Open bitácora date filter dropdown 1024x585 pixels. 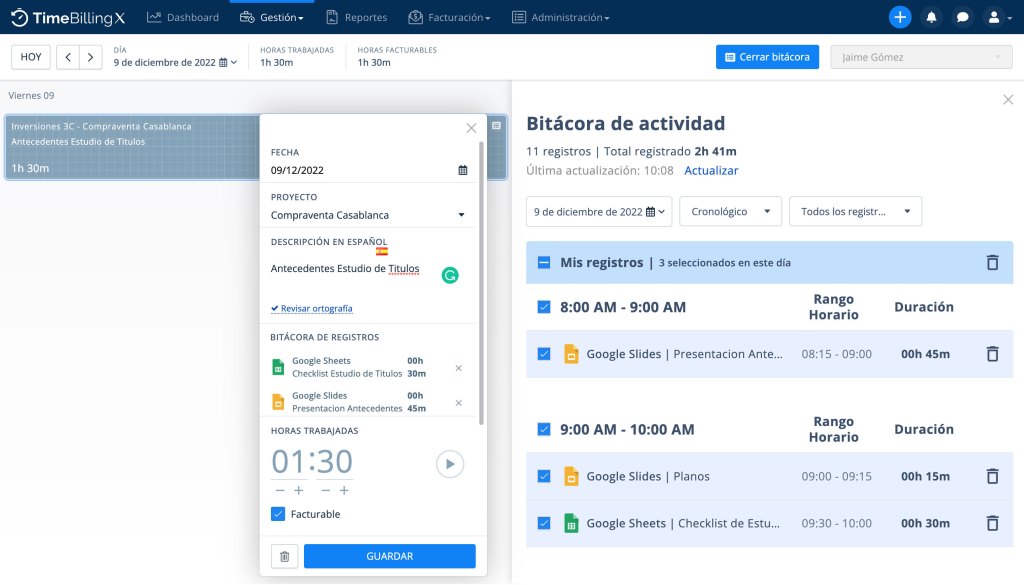click(599, 212)
